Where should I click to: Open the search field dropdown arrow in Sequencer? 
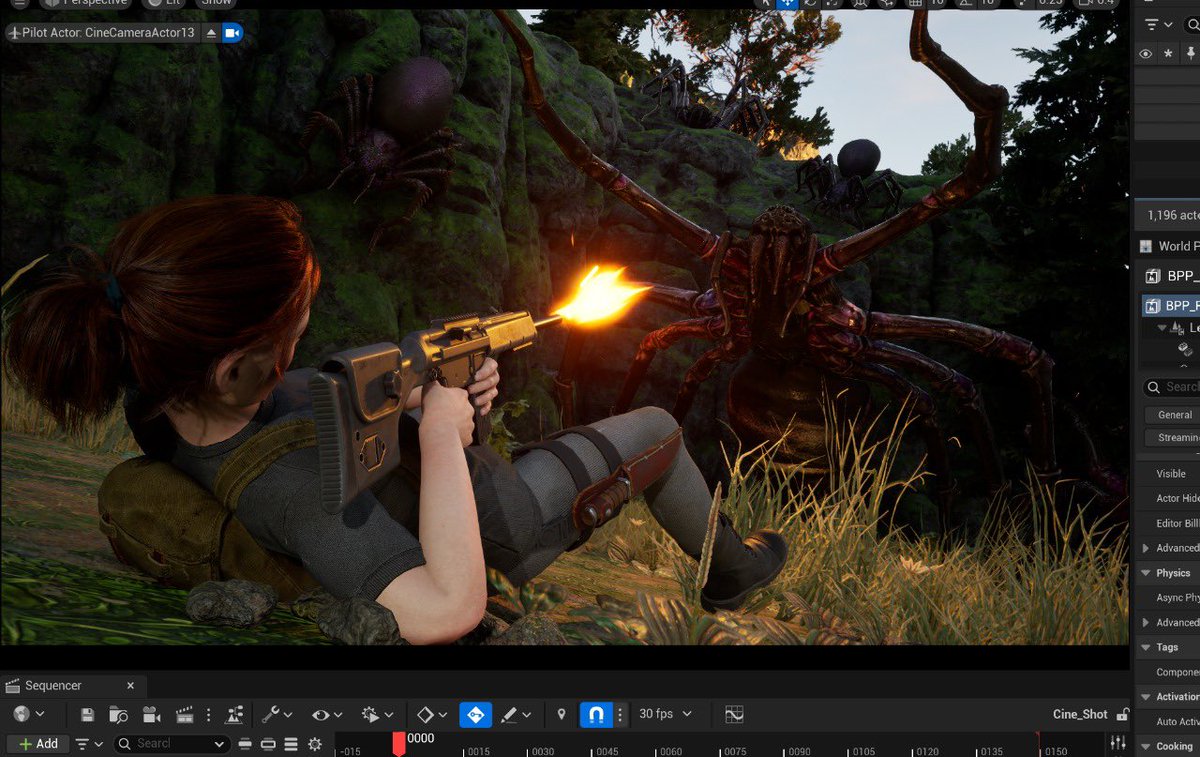[219, 744]
